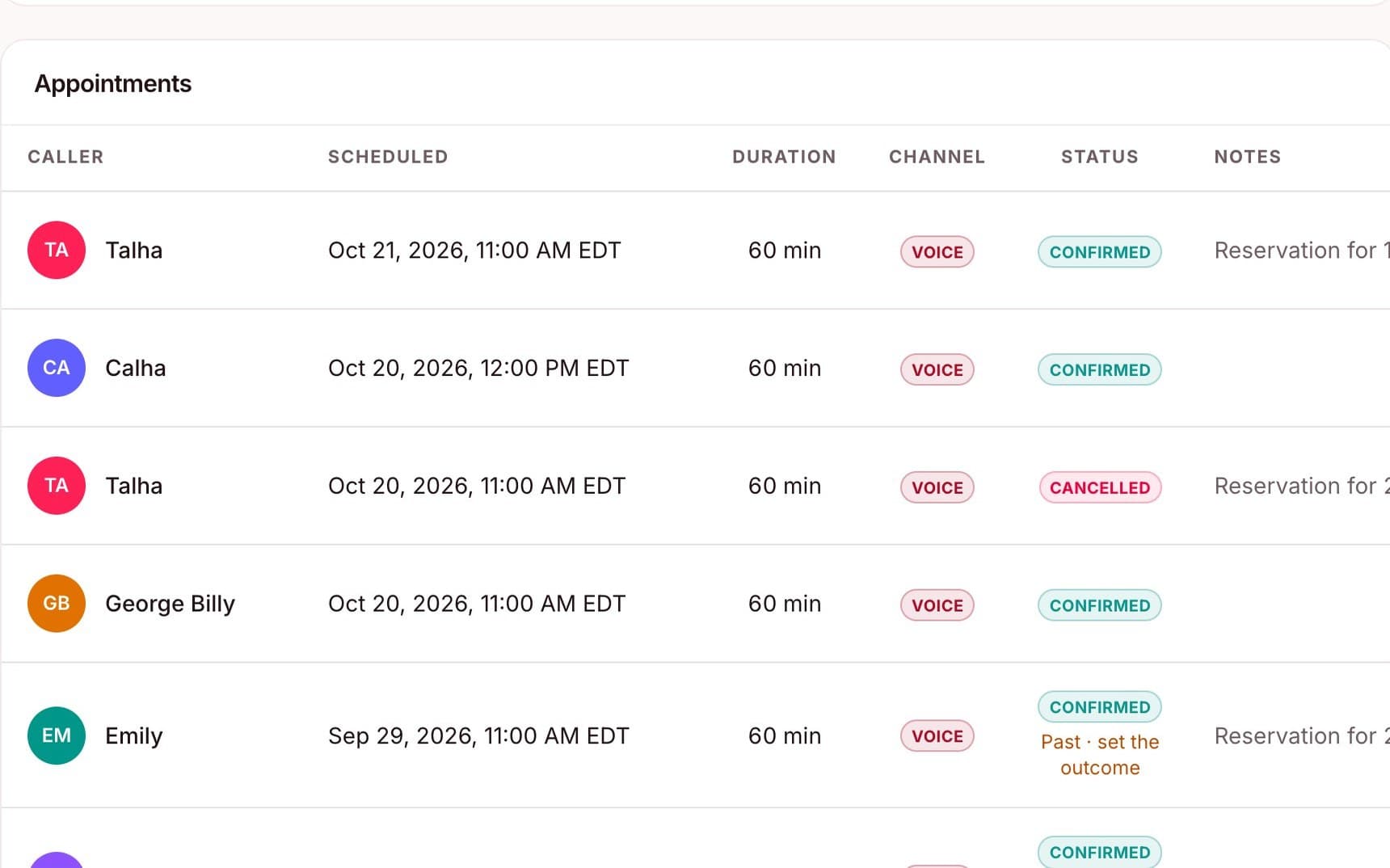Click the CHANNEL column header
Image resolution: width=1390 pixels, height=868 pixels.
point(937,157)
